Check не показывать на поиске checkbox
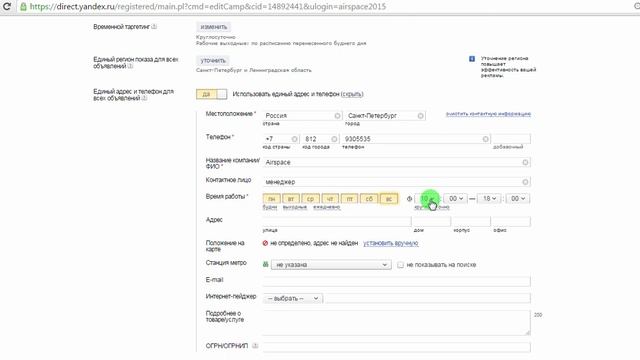Viewport: 640px width, 360px height. click(400, 265)
